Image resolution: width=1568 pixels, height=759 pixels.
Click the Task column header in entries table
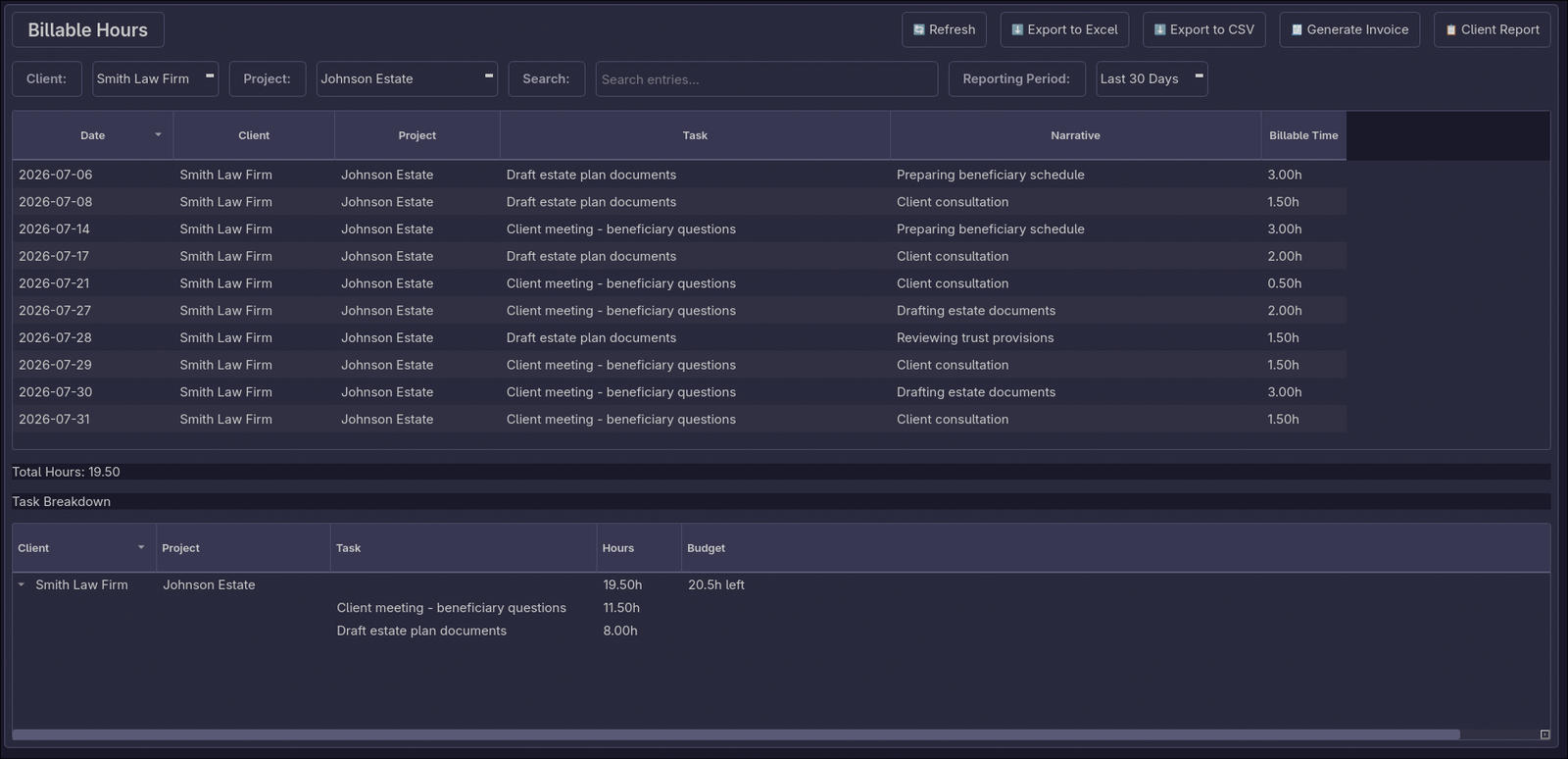click(x=695, y=135)
